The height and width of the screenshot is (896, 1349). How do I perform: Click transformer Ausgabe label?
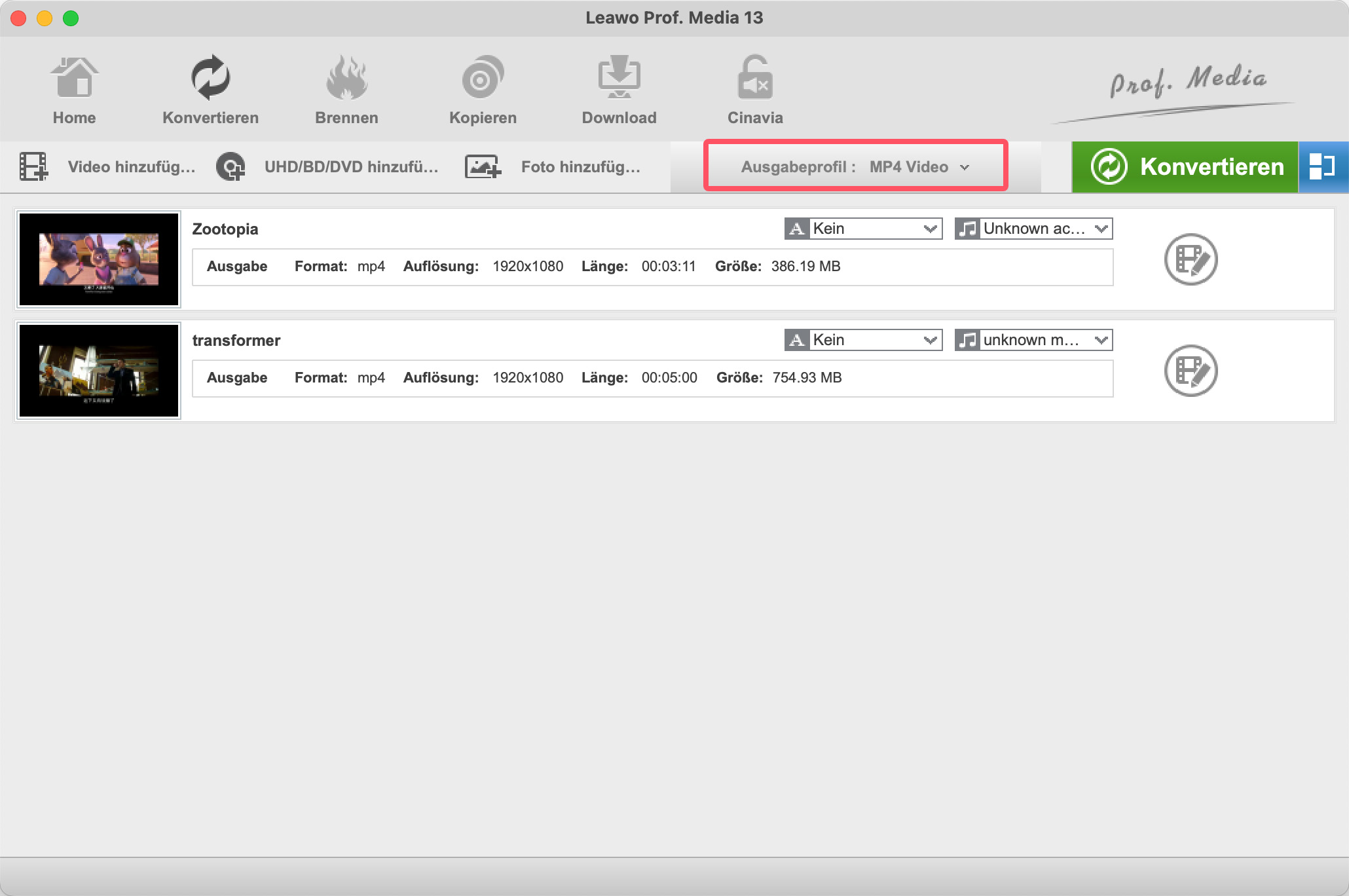(237, 378)
